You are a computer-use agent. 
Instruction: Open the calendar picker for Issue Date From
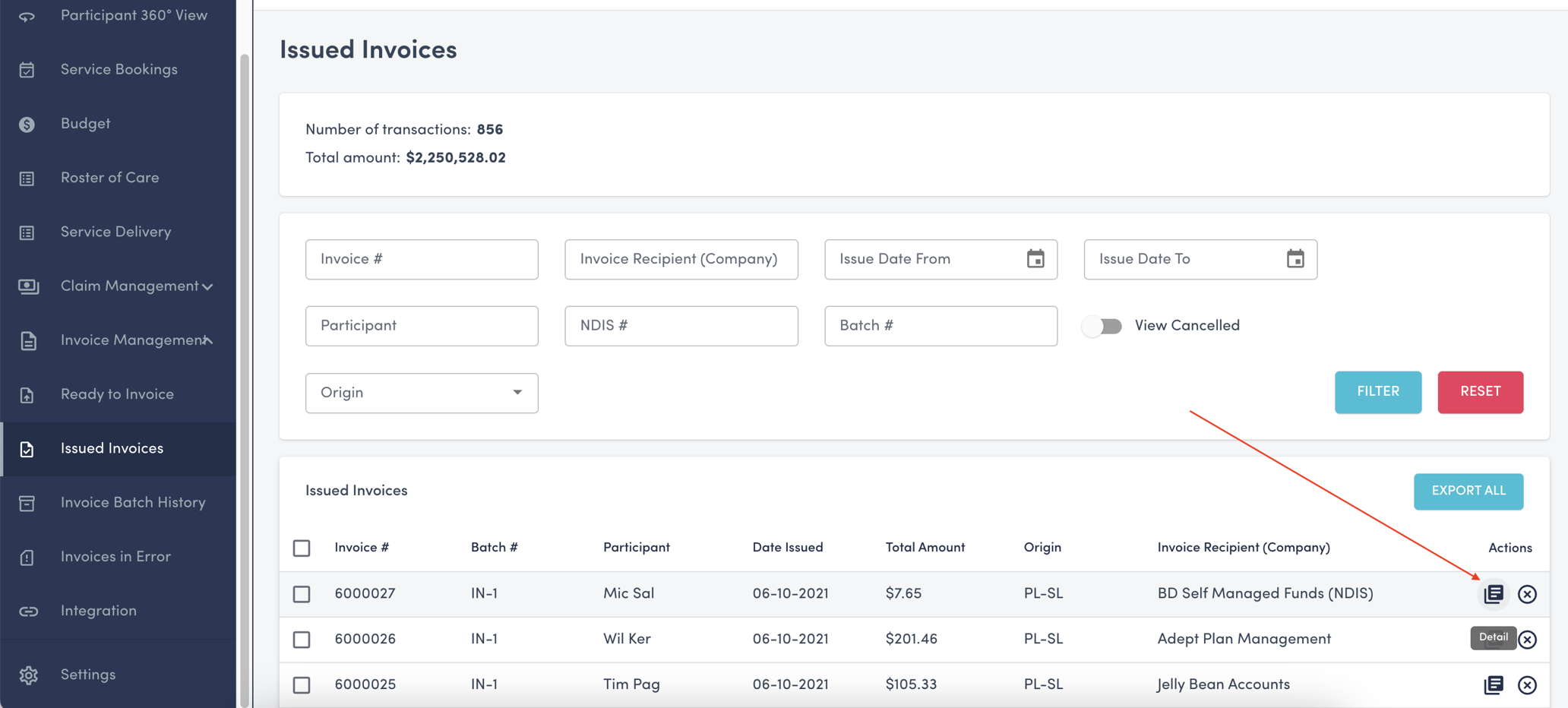click(1035, 259)
